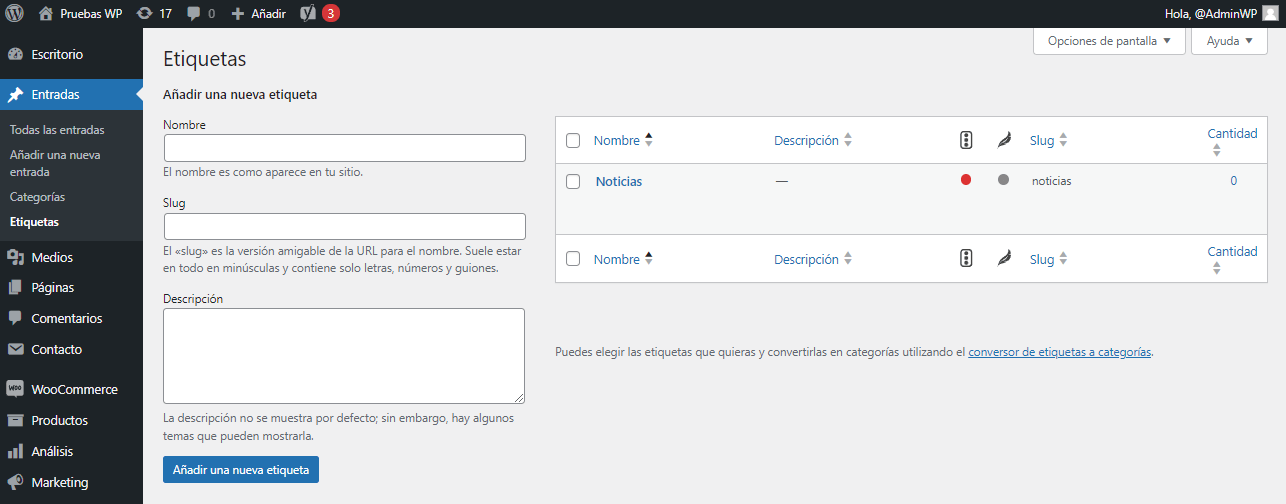Focus the Slug input field
This screenshot has width=1286, height=504.
[x=344, y=226]
